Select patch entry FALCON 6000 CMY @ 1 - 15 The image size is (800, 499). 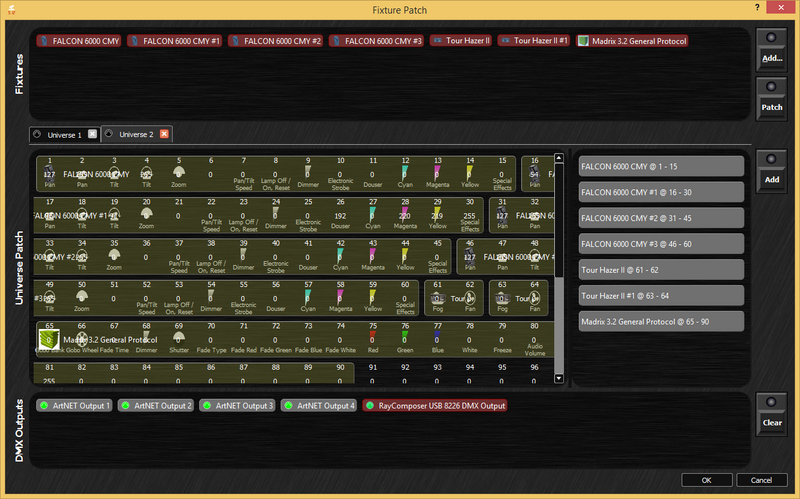[x=661, y=166]
